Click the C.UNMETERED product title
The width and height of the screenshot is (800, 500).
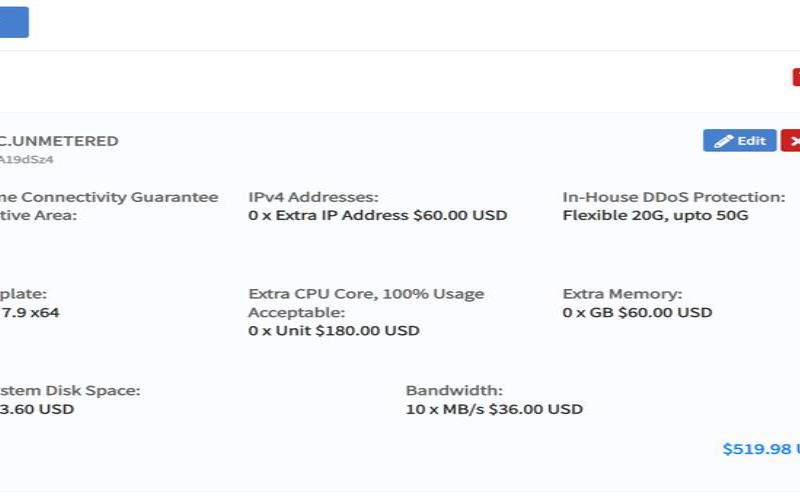coord(59,141)
